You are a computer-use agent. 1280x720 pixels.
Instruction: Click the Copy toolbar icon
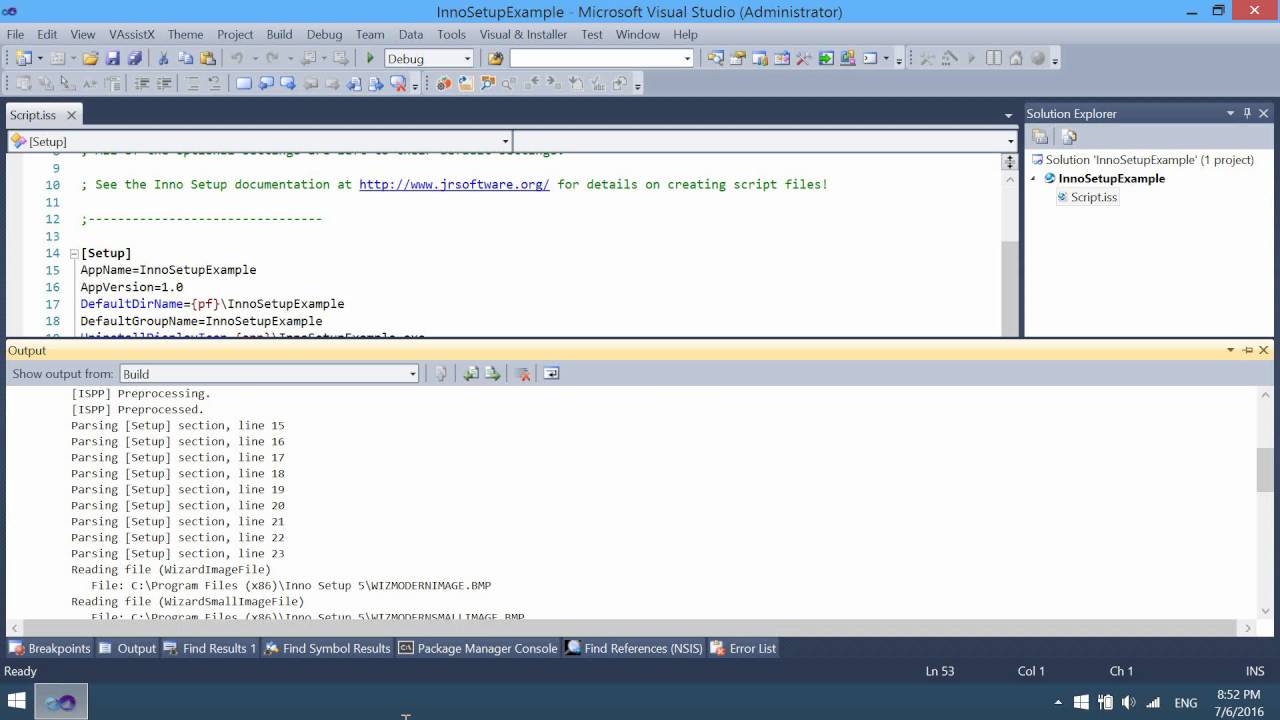(185, 59)
